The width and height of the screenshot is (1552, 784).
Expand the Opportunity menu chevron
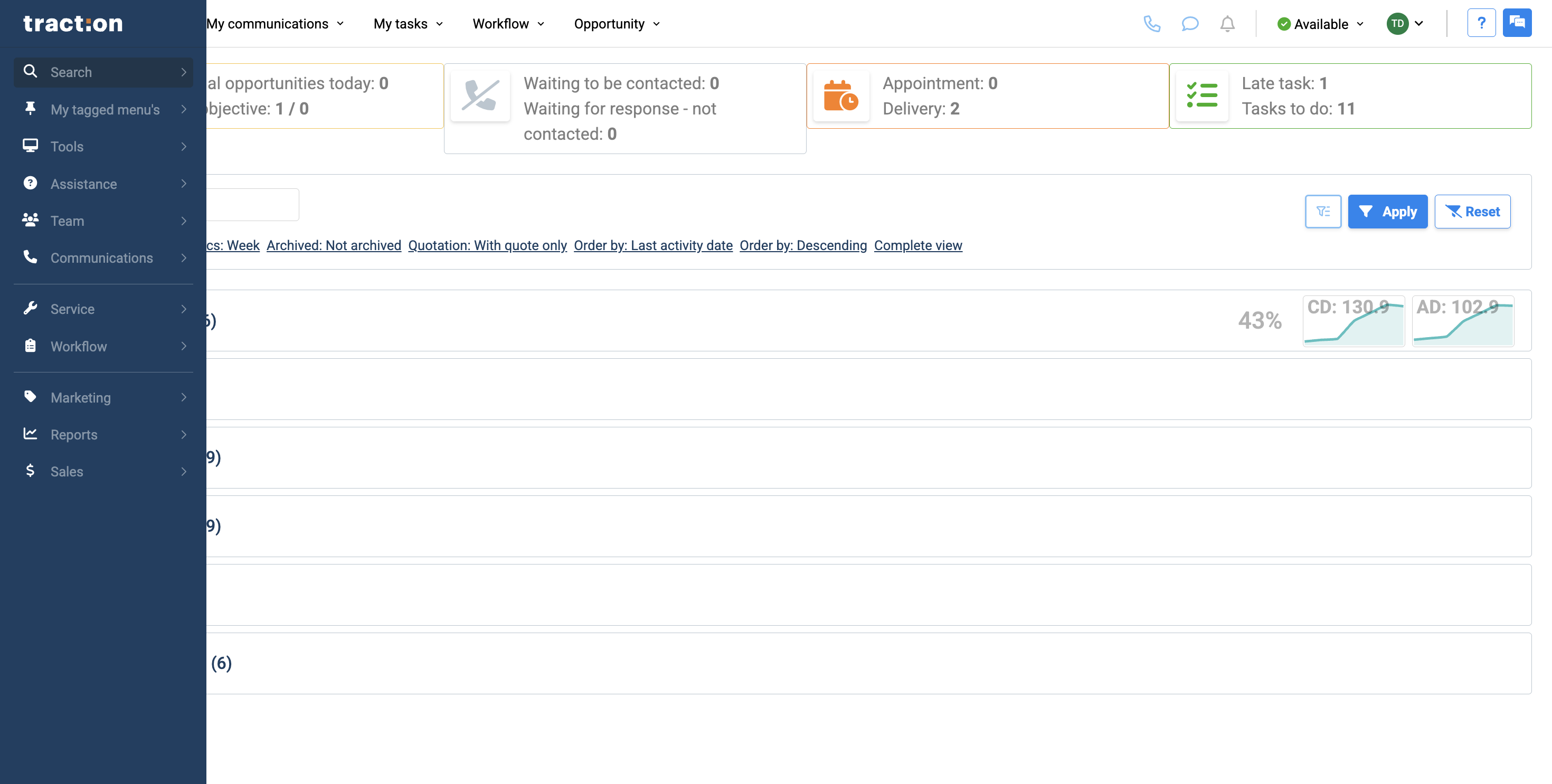tap(657, 24)
